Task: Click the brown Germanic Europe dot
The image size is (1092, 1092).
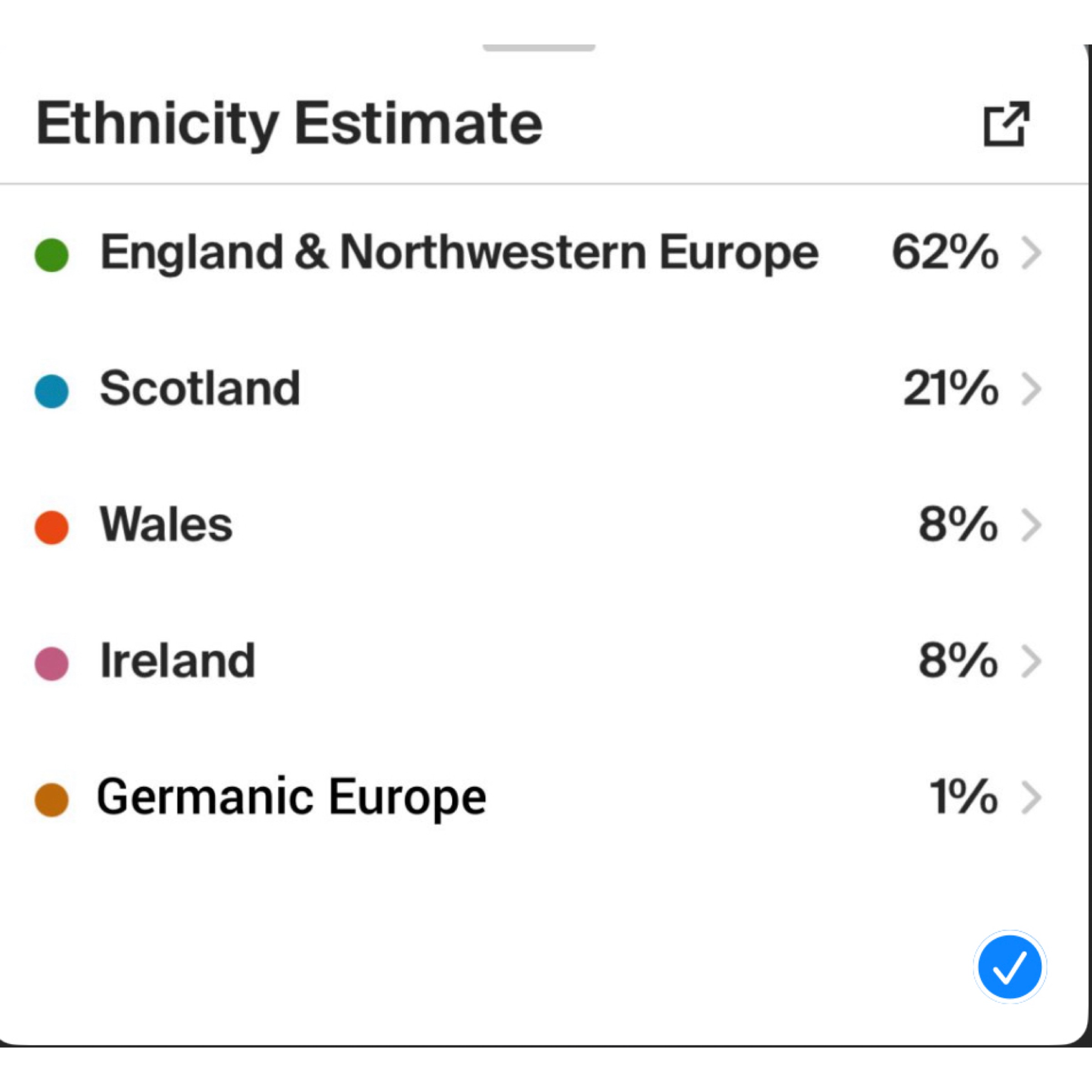Action: pos(51,800)
